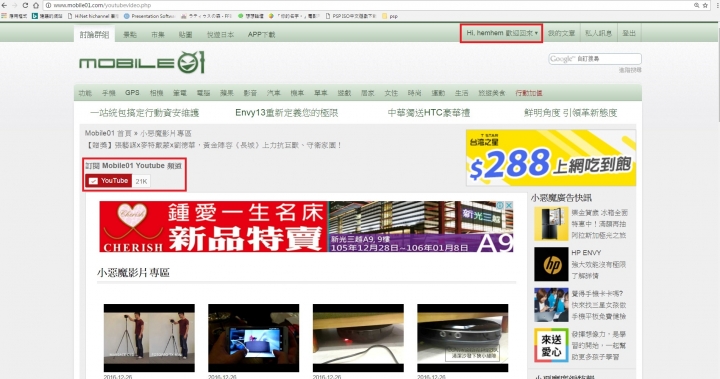Open the 運動 category menu
Viewport: 720px width, 379px height.
click(x=438, y=93)
